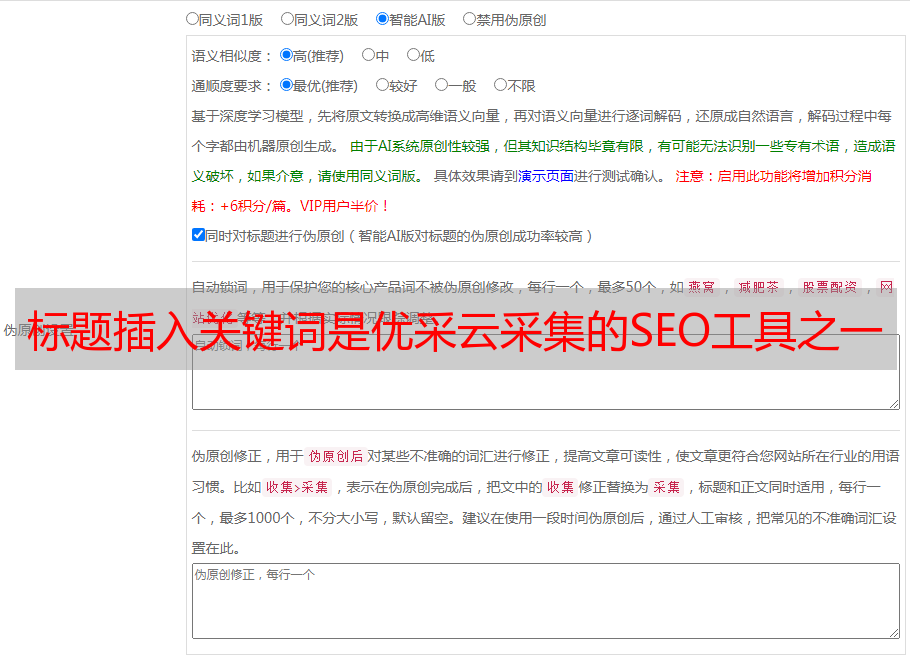Click the red VIP用户半价 notice text
This screenshot has width=911, height=658.
345,206
